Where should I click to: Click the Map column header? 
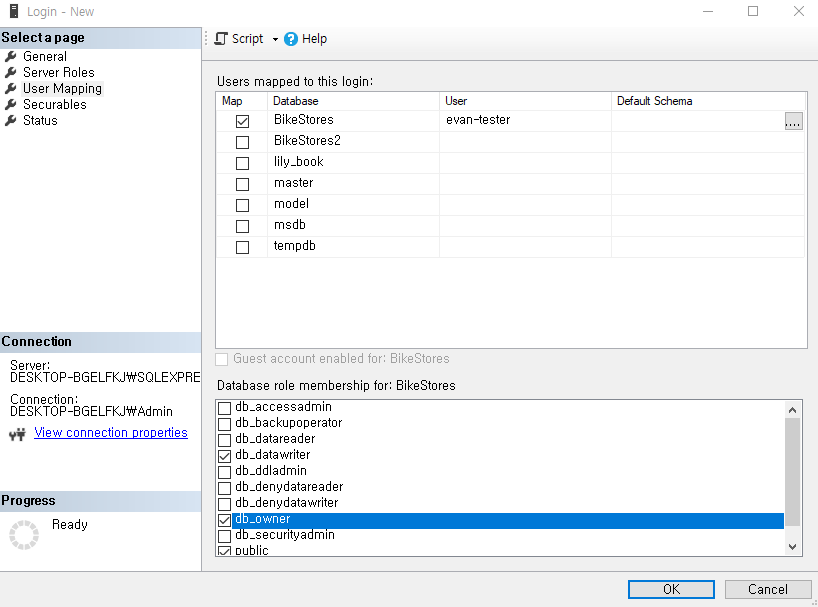pyautogui.click(x=242, y=101)
